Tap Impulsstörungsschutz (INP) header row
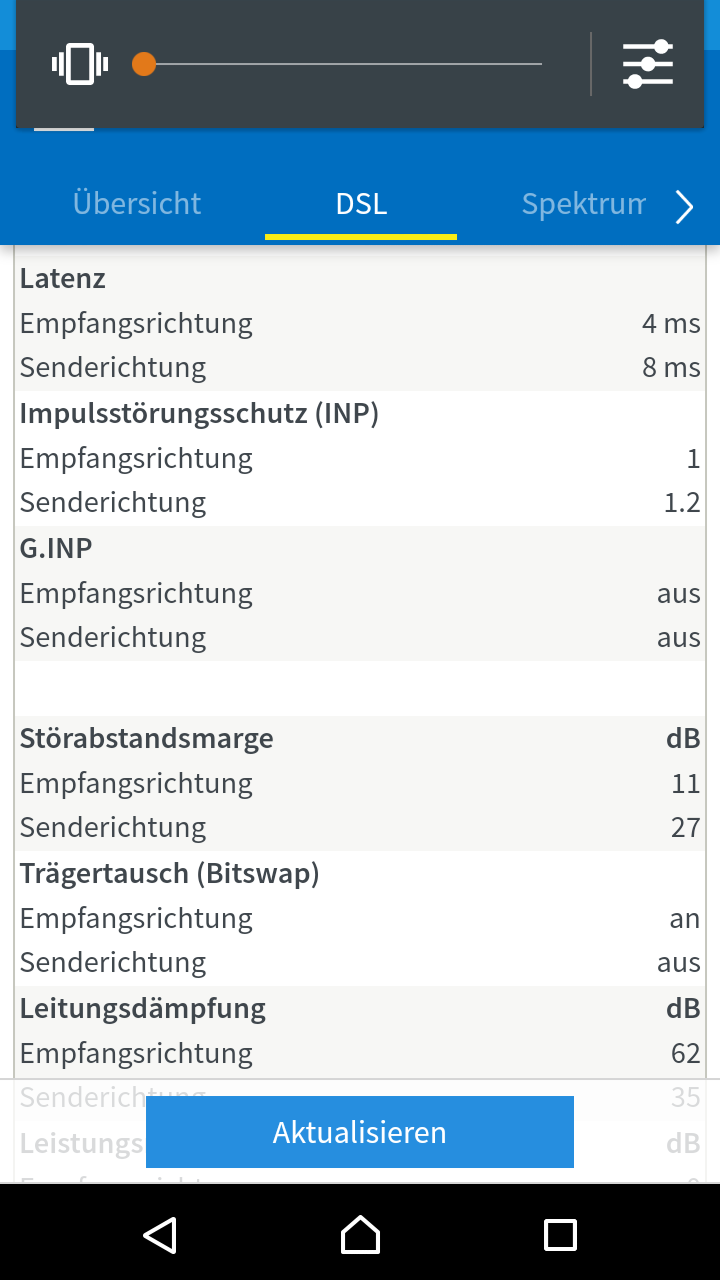Image resolution: width=720 pixels, height=1280 pixels. click(x=360, y=414)
